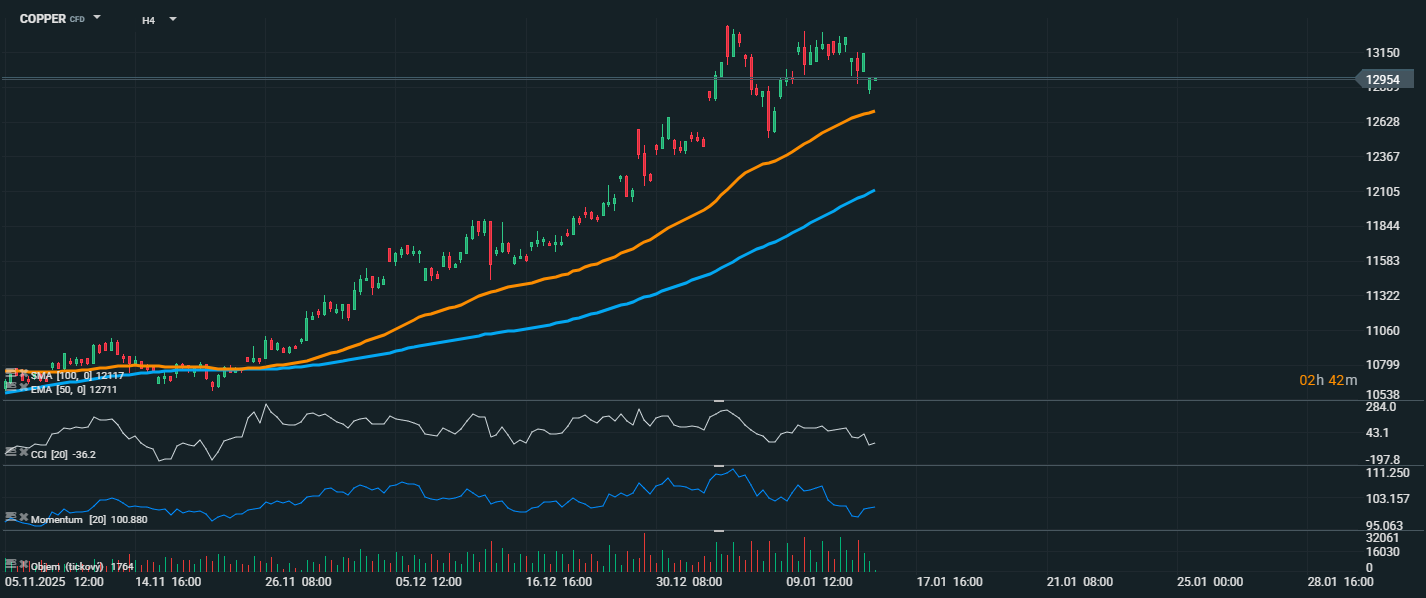Open settings icon for Objem (tickový) indicator
The height and width of the screenshot is (598, 1426).
point(11,562)
